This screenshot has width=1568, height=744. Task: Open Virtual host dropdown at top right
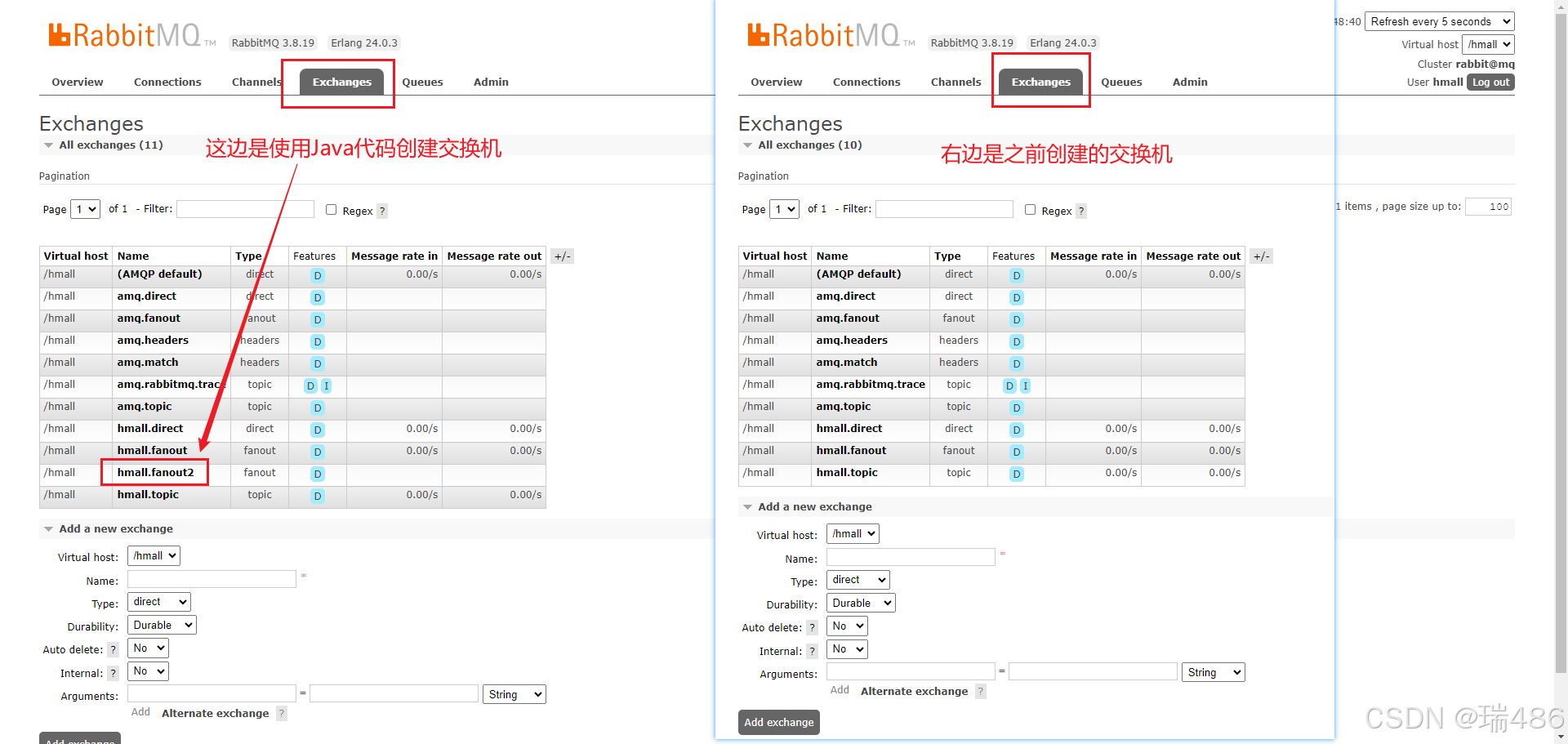pos(1488,44)
